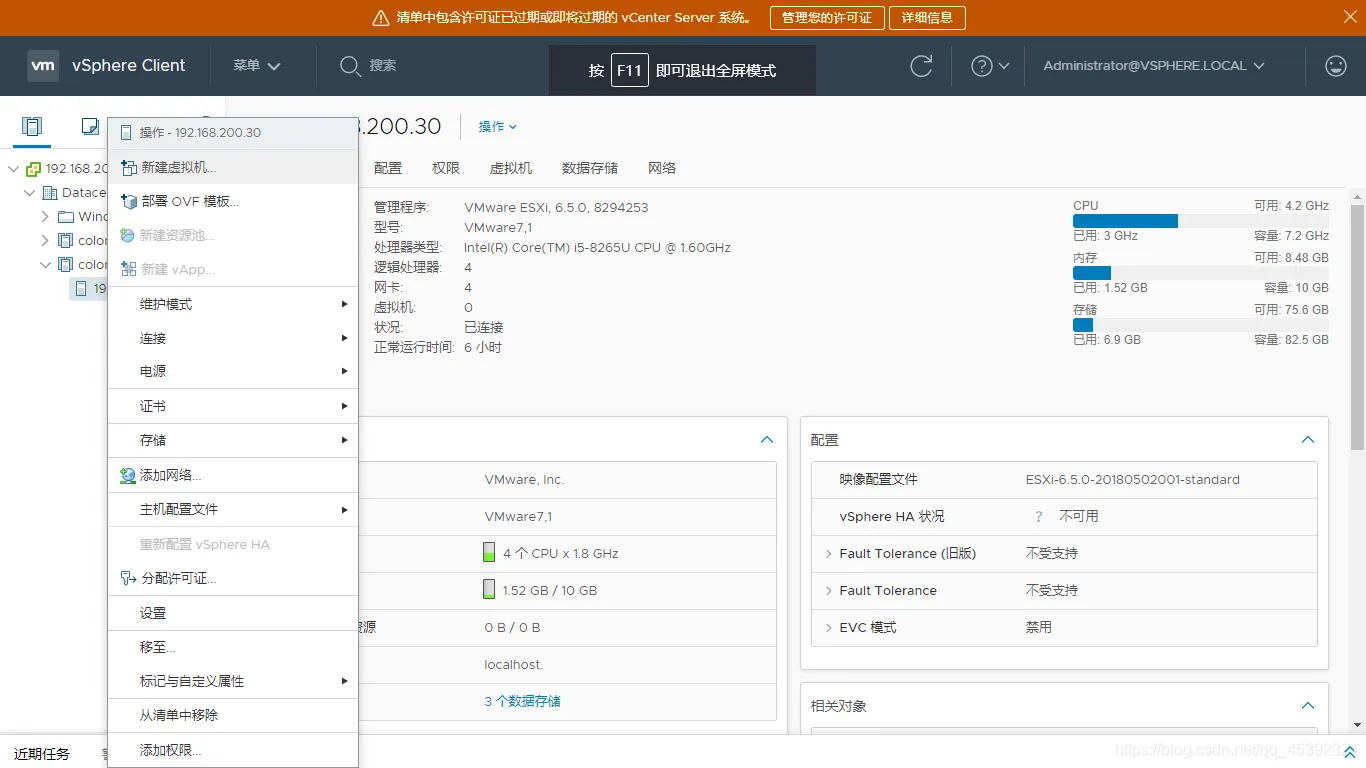Viewport: 1366px width, 768px height.
Task: Open 电源 submenu
Action: pyautogui.click(x=233, y=371)
